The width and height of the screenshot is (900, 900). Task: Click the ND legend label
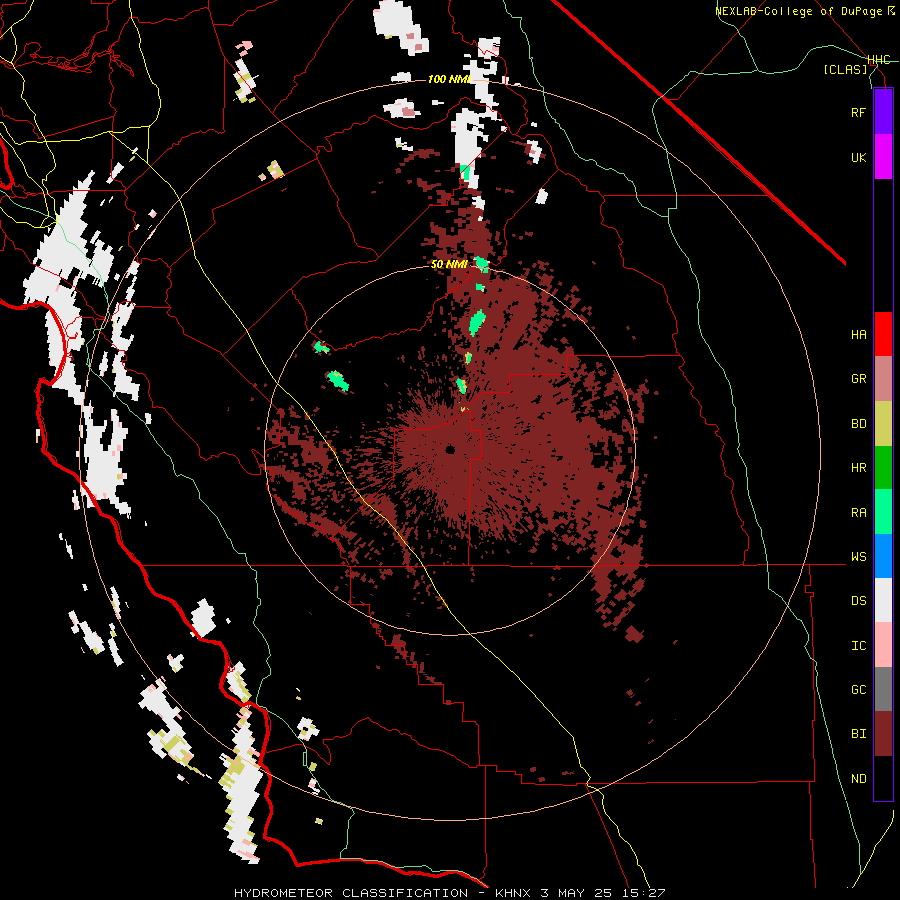858,779
